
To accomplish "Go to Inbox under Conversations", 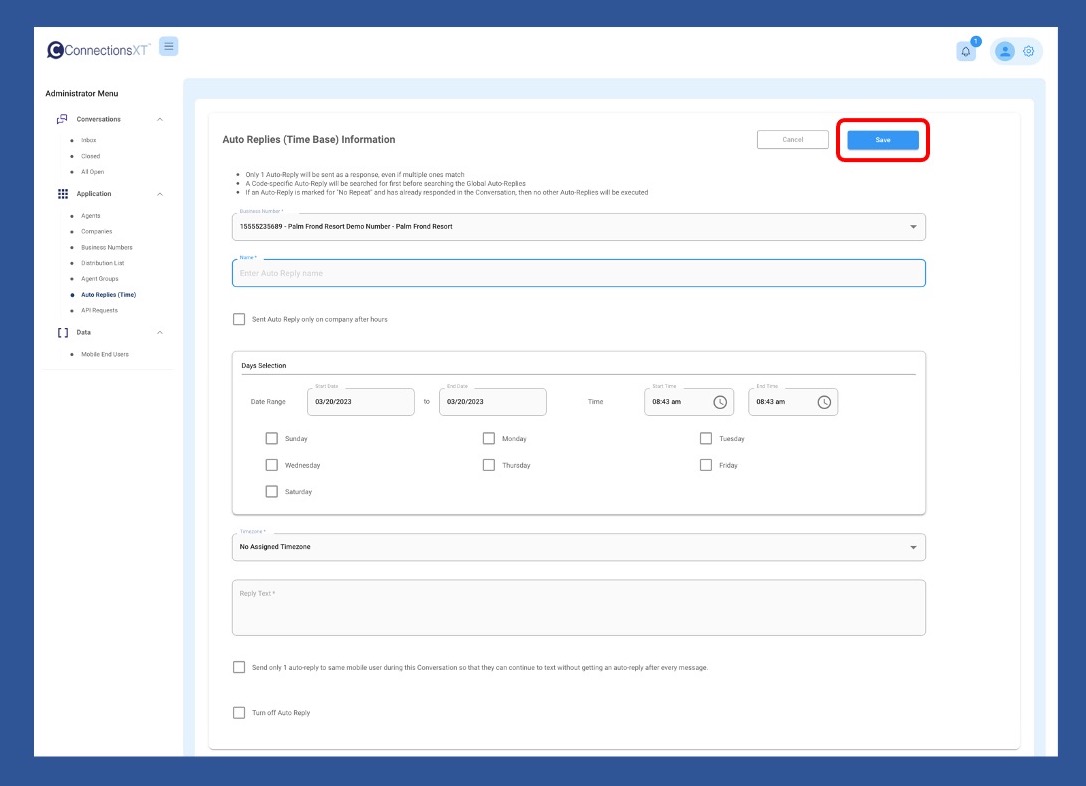I will point(89,140).
